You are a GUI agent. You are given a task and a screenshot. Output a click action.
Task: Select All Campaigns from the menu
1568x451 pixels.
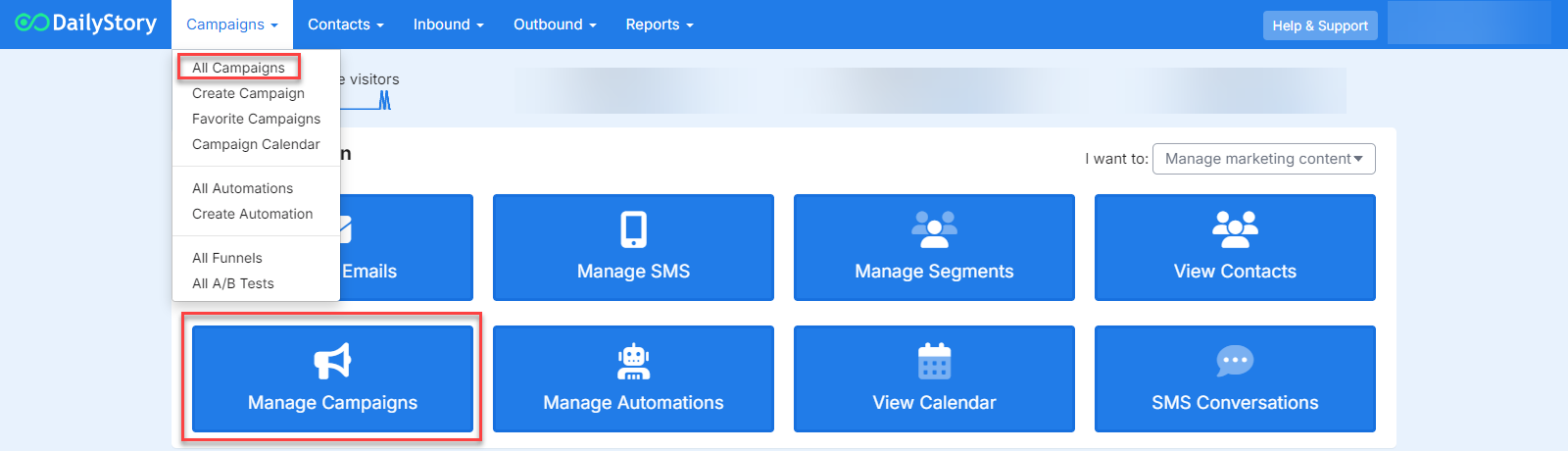coord(238,68)
